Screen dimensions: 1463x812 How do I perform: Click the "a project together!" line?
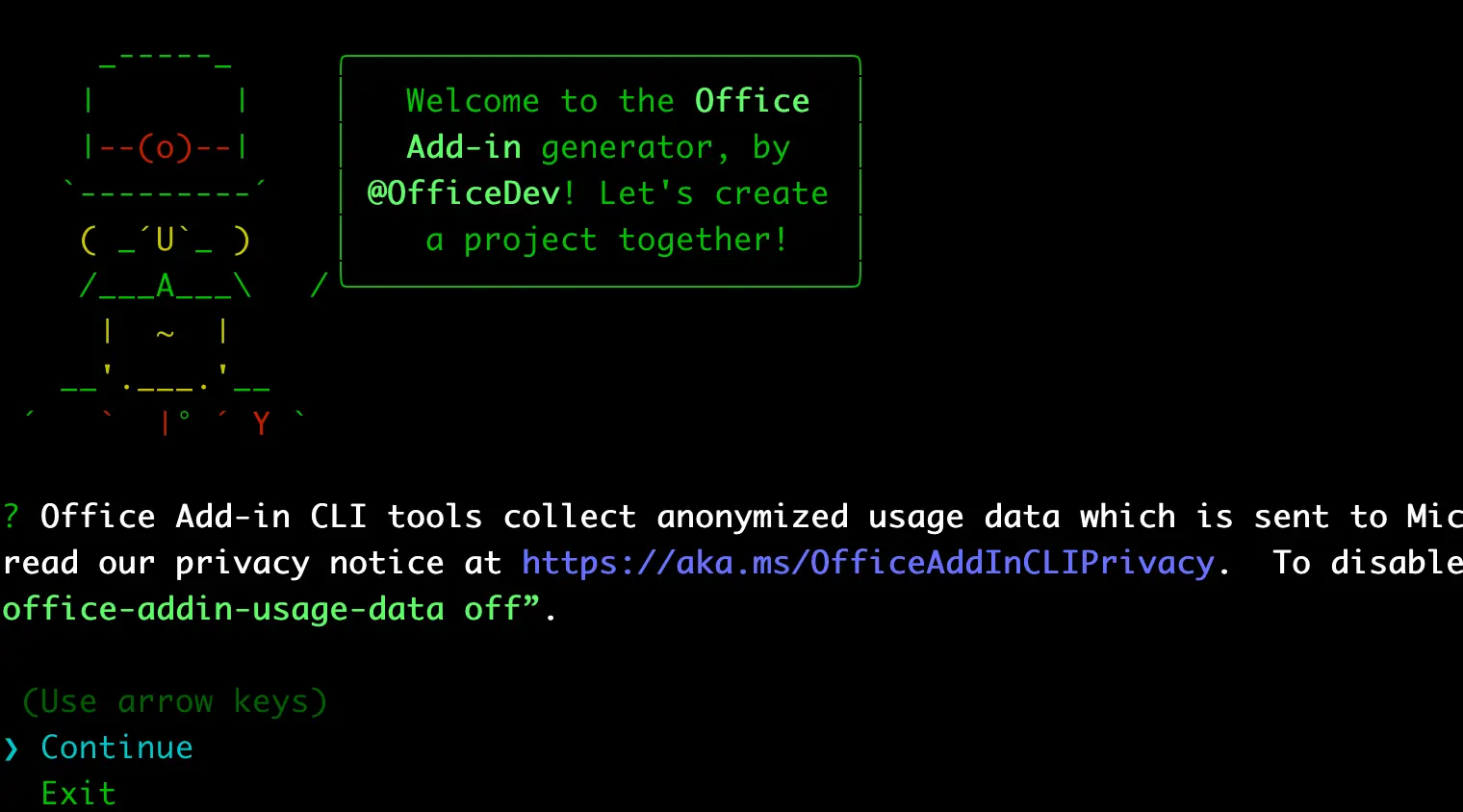coord(607,240)
